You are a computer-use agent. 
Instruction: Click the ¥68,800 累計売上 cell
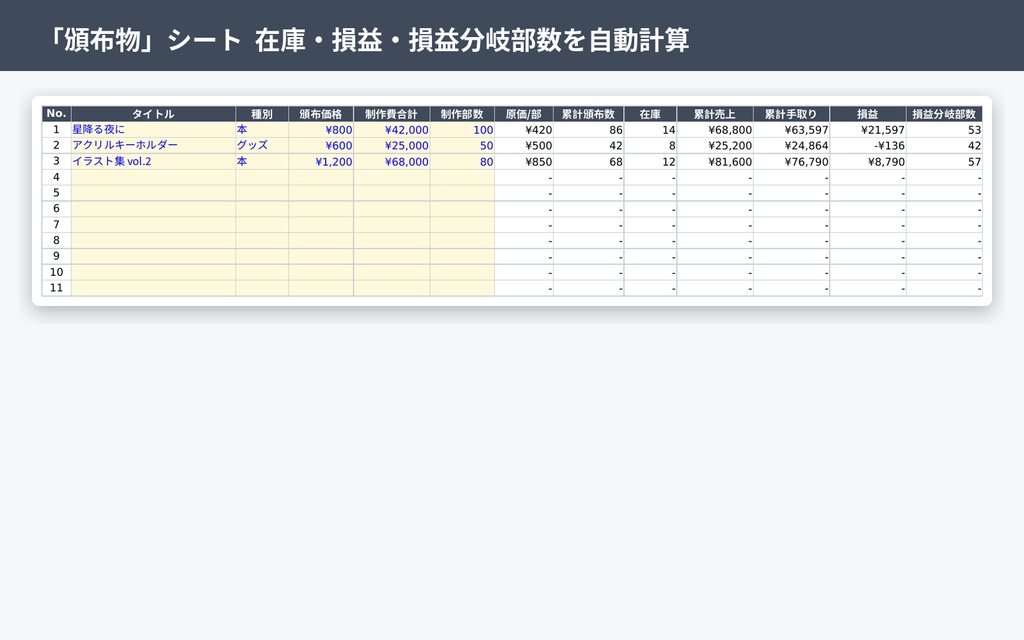[714, 129]
